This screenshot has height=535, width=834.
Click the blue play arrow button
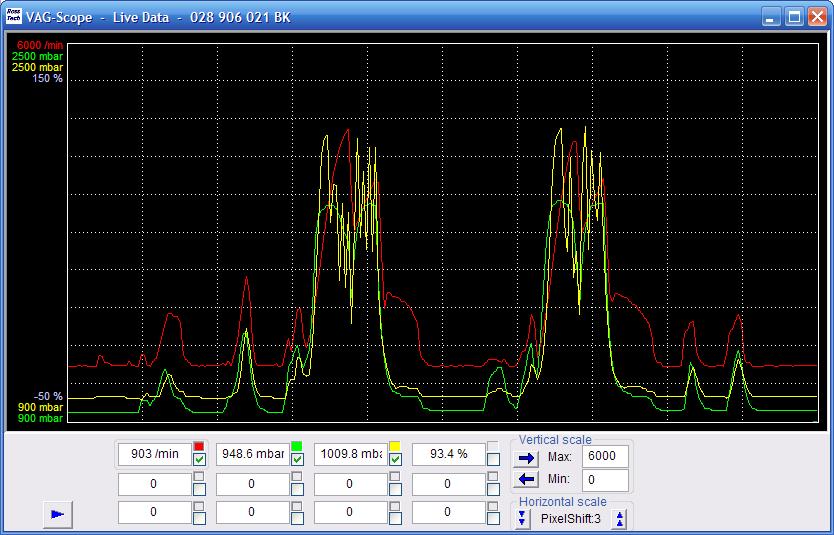point(58,514)
